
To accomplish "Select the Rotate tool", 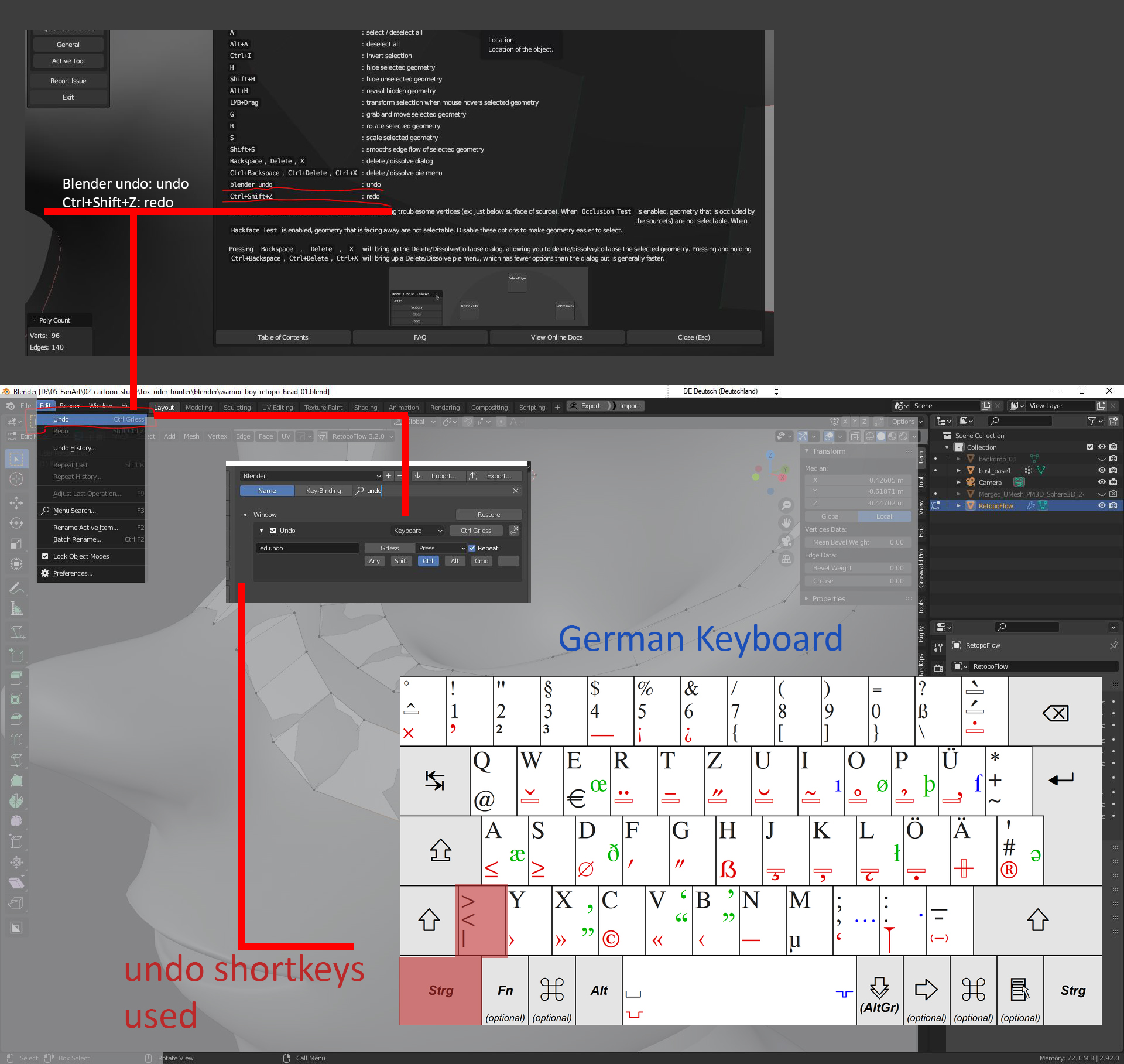I will click(16, 523).
